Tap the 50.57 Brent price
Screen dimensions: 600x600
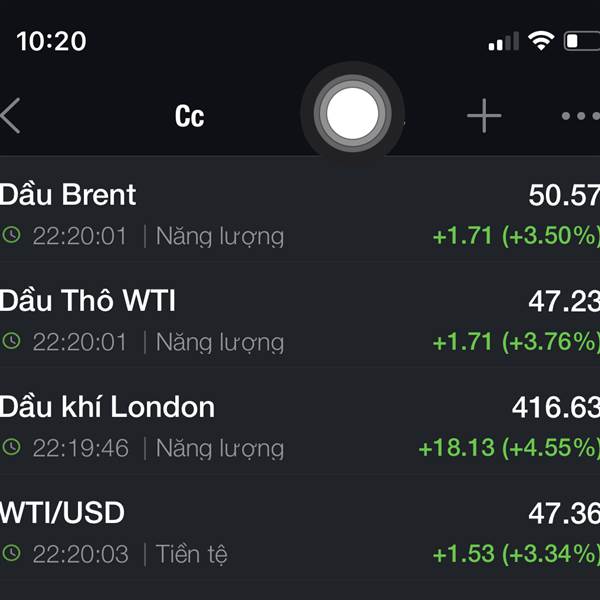(564, 196)
